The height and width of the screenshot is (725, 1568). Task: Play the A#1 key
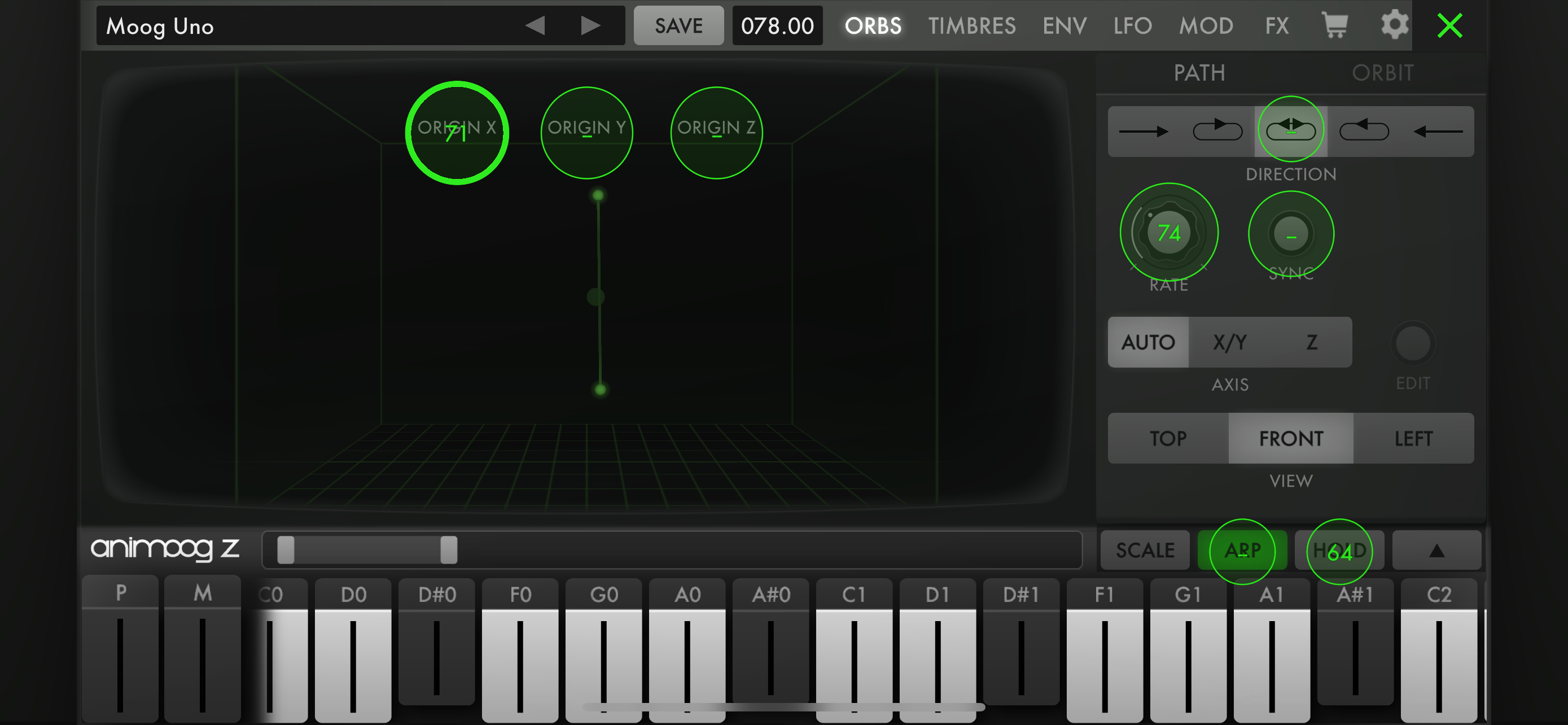click(x=1355, y=642)
